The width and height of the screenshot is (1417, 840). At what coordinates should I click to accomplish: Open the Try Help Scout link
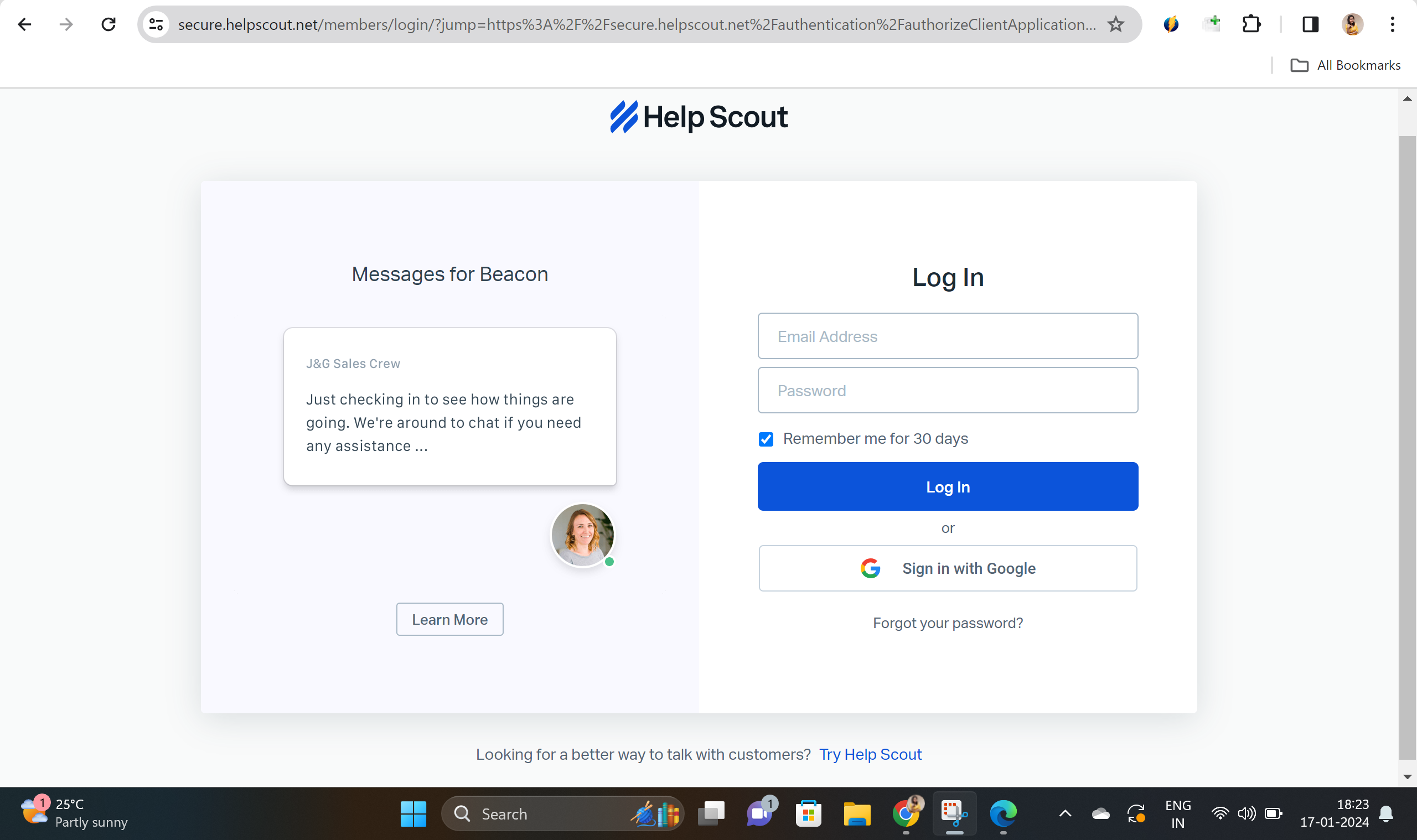tap(870, 755)
